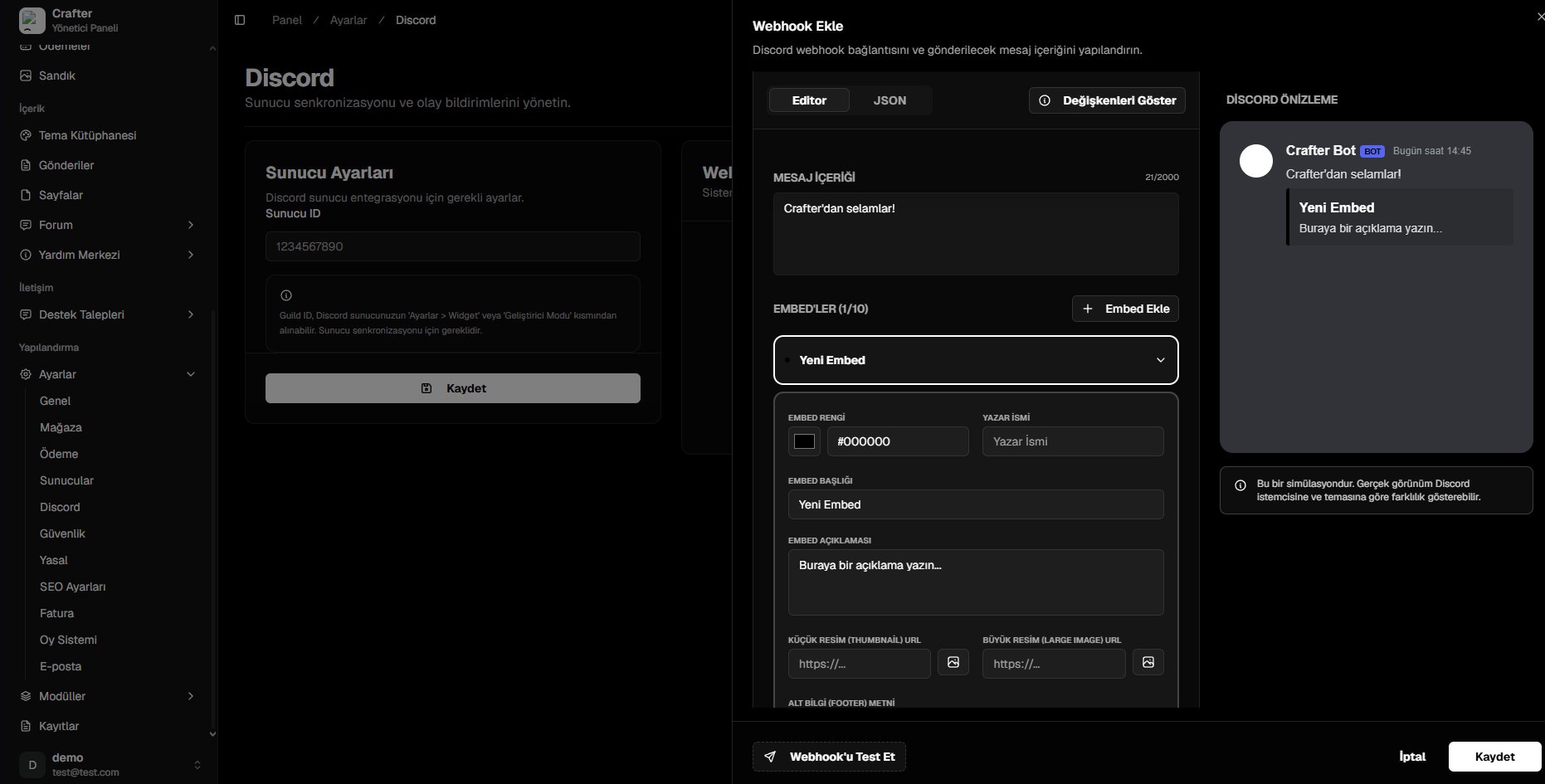Open Sunucular settings page
The height and width of the screenshot is (784, 1545).
point(66,480)
